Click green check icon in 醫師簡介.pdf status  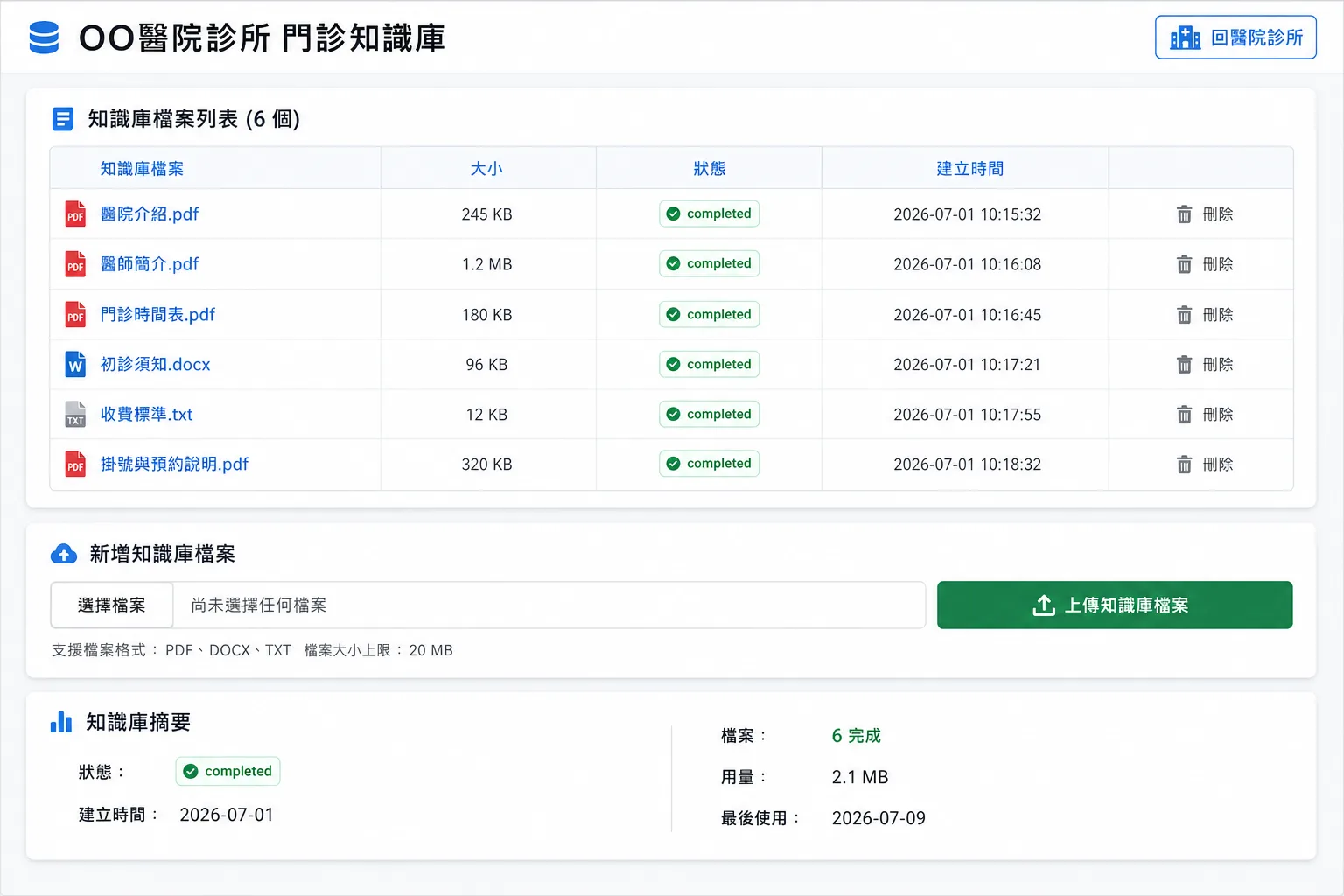point(673,263)
